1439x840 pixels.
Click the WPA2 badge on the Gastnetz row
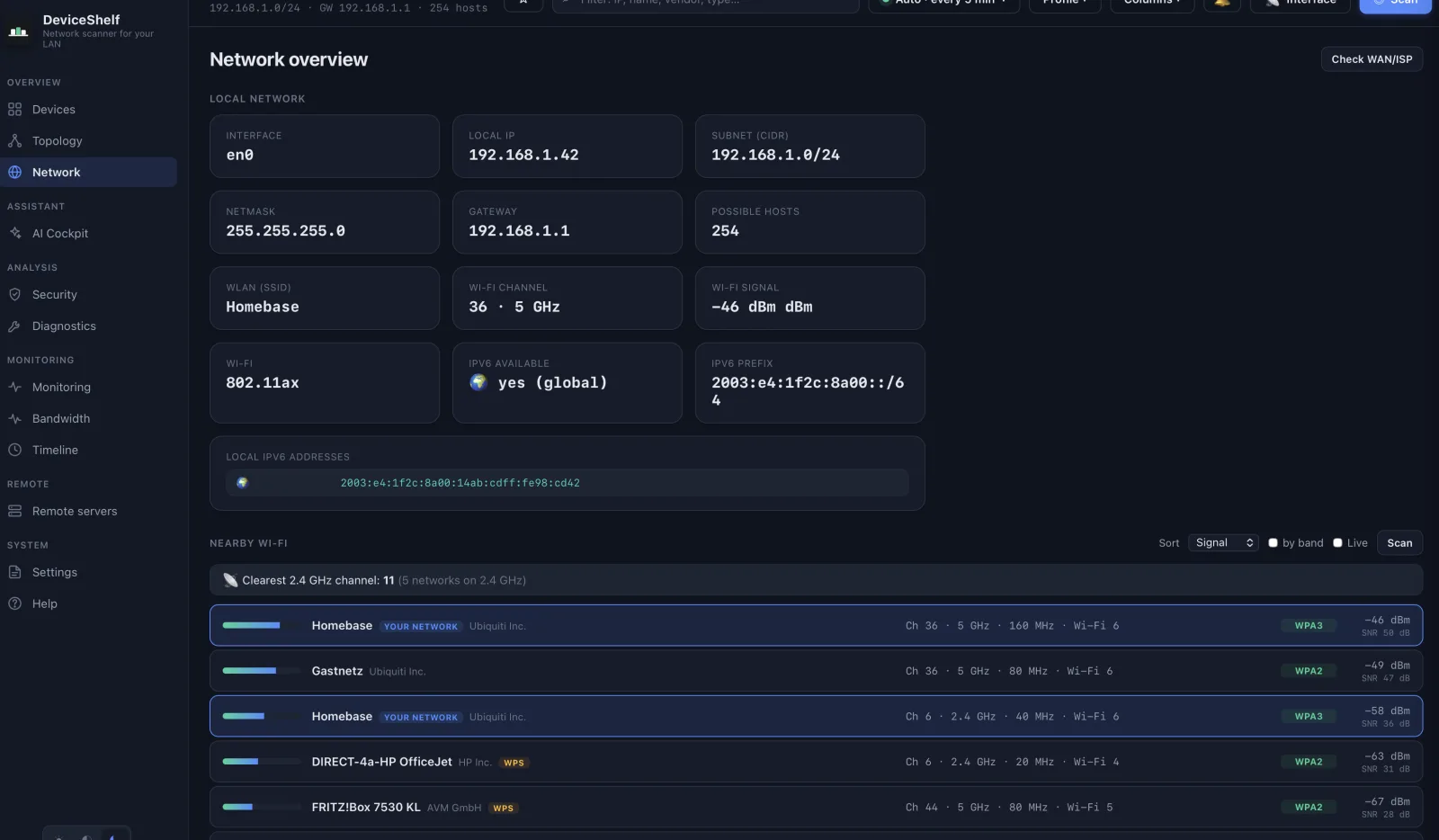pos(1309,672)
